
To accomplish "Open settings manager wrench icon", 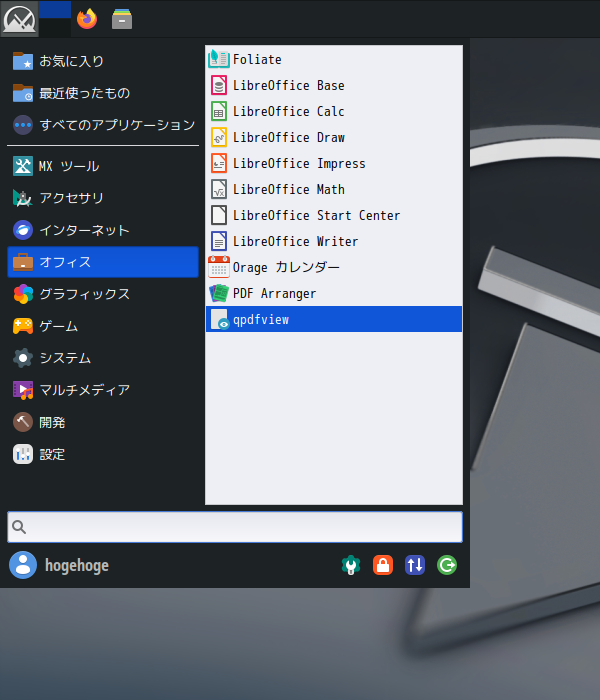I will pos(351,565).
